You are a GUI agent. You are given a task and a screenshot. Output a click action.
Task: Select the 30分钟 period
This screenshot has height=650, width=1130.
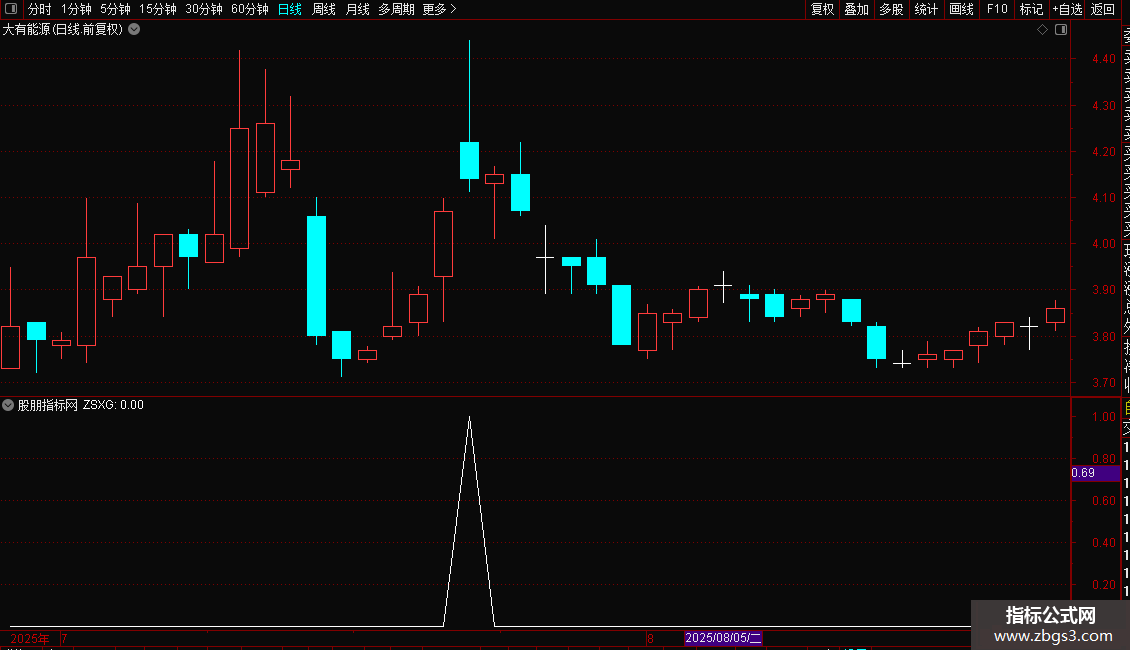pos(204,9)
